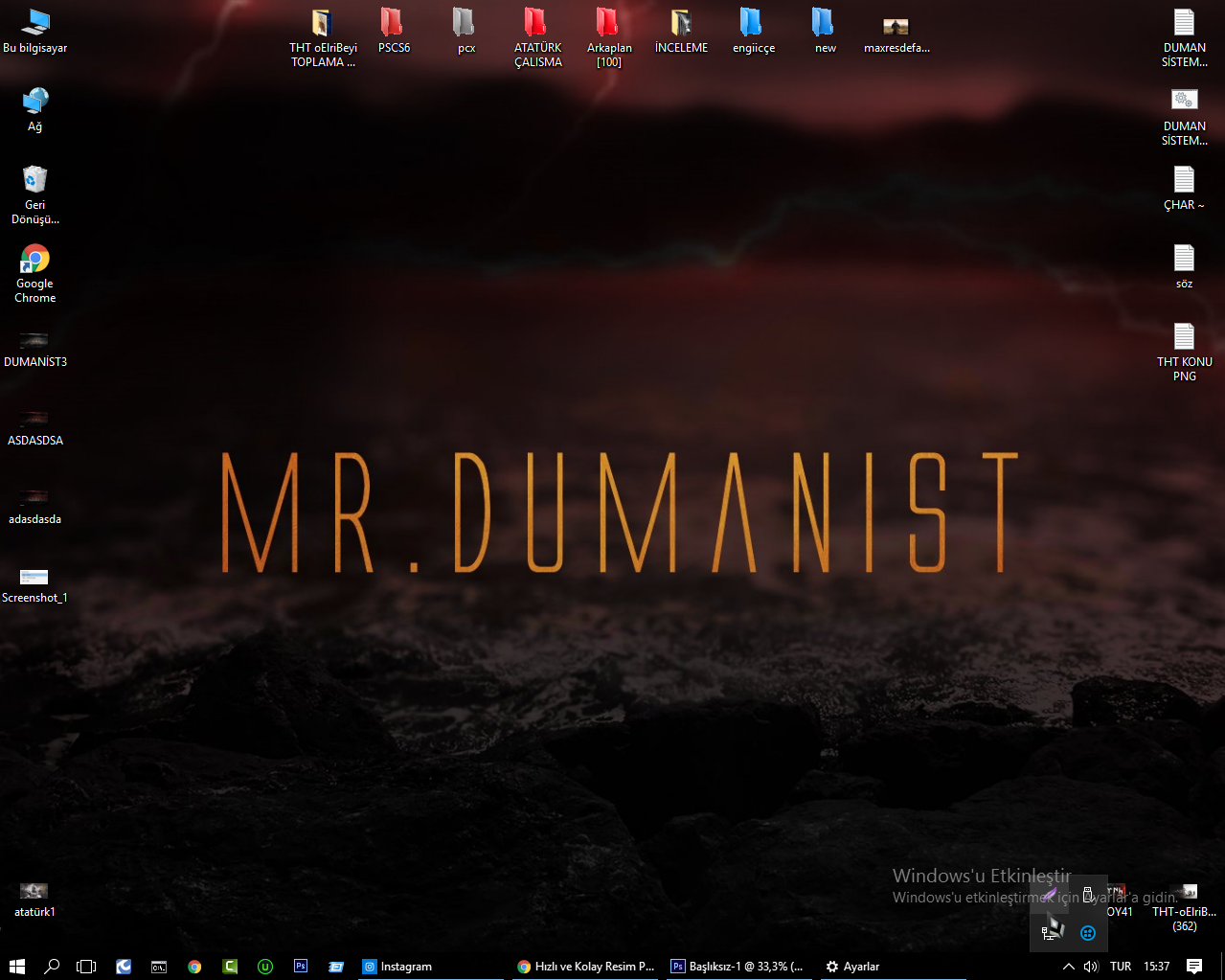This screenshot has width=1225, height=980.
Task: Change the TUR input language indicator
Action: (1121, 967)
